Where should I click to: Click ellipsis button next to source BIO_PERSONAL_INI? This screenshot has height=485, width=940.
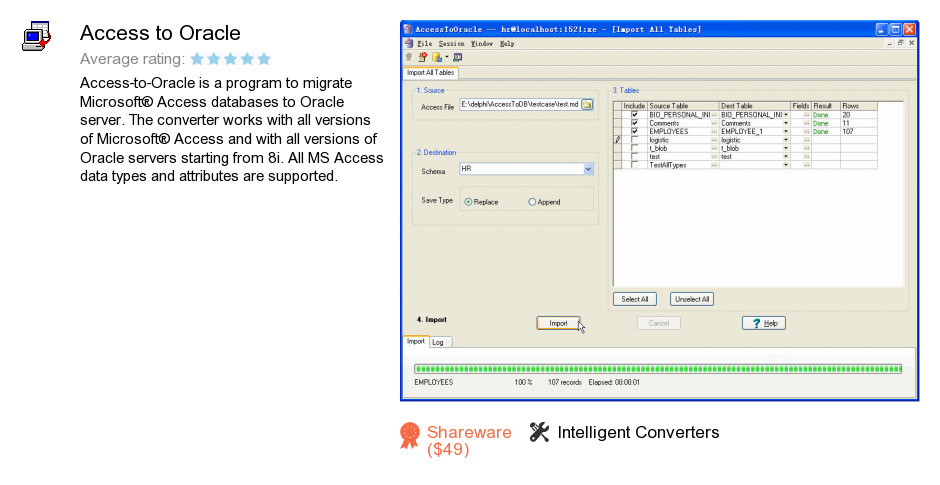(x=714, y=115)
